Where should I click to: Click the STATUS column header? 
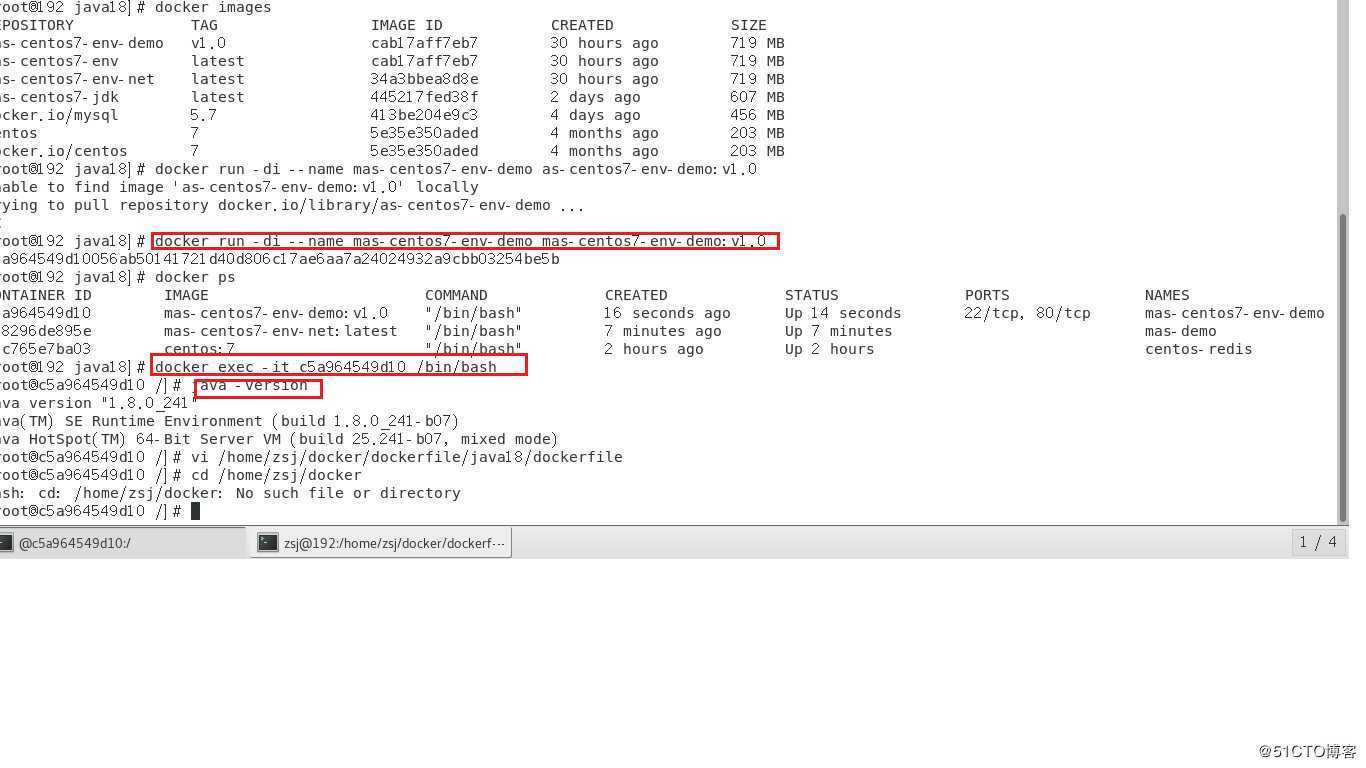click(812, 295)
